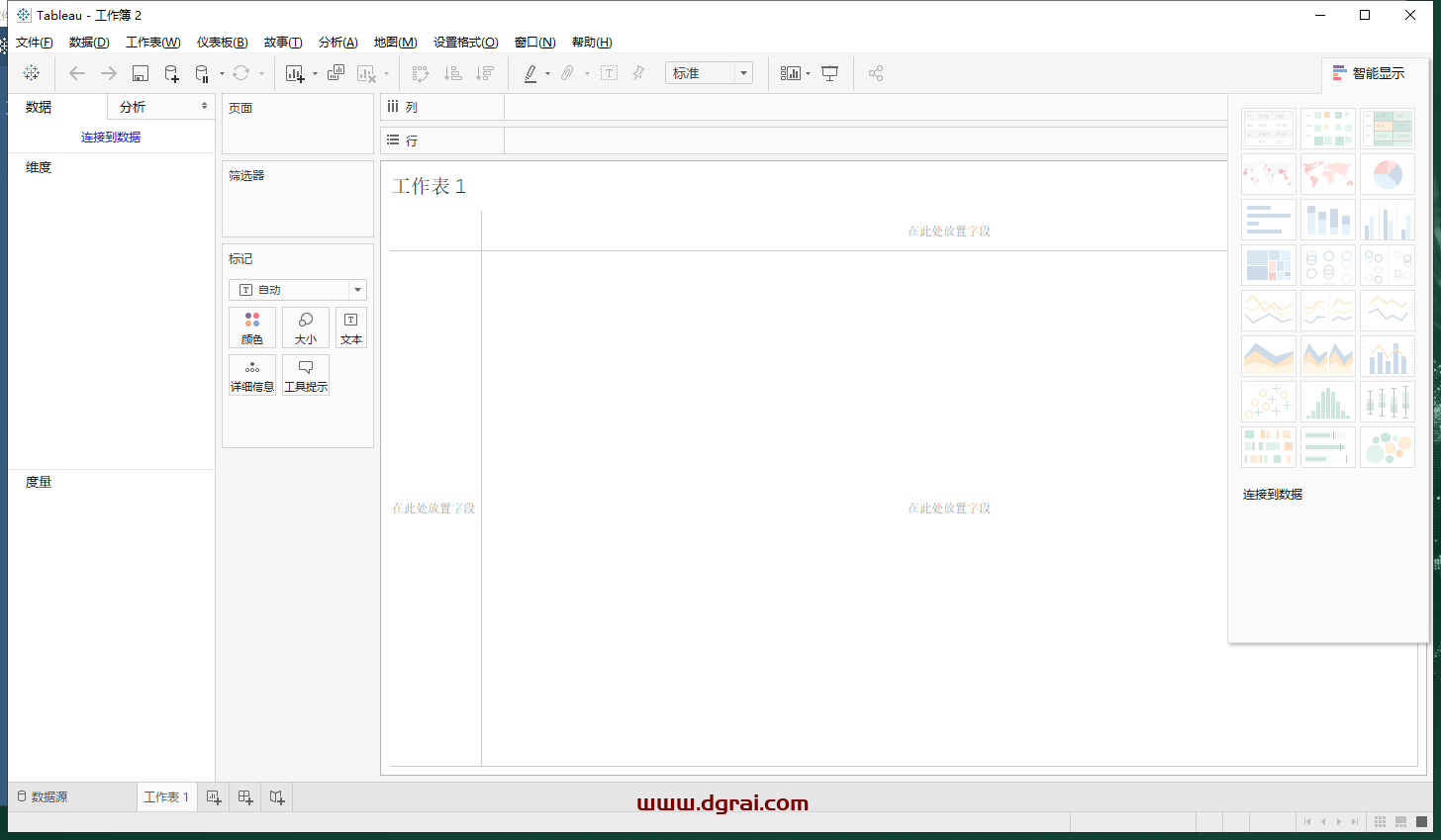This screenshot has width=1441, height=840.
Task: Select the filled map thumbnail in Show Me
Action: (x=1328, y=174)
